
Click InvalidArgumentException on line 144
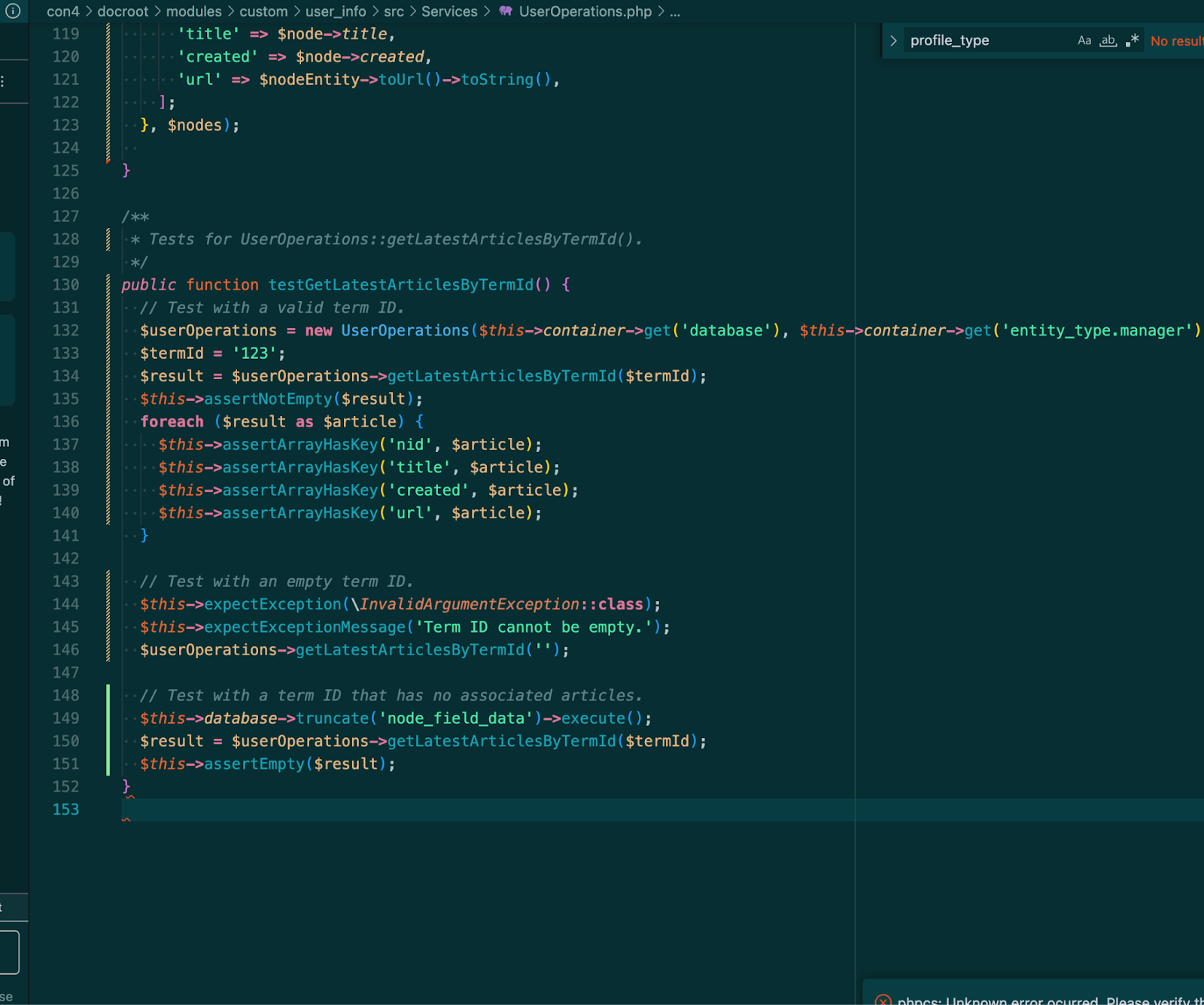click(x=470, y=604)
